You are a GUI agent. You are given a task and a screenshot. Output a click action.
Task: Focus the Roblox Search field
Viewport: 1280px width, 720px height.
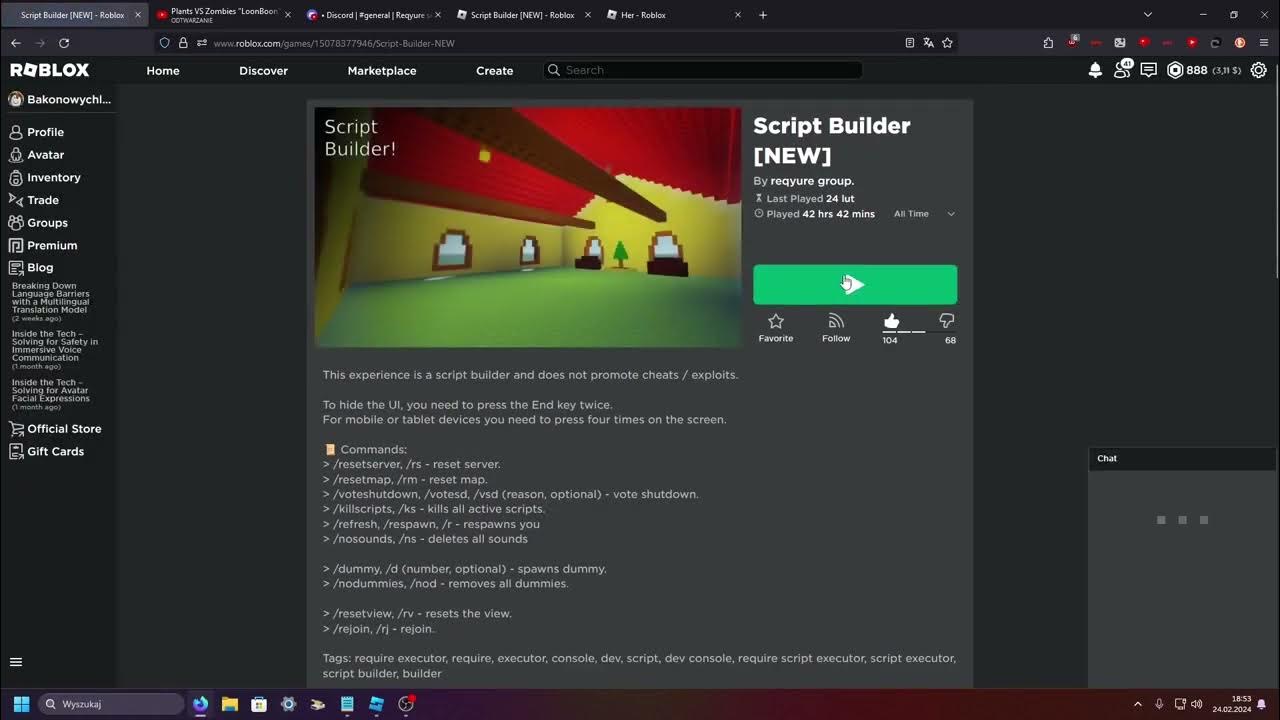point(703,70)
